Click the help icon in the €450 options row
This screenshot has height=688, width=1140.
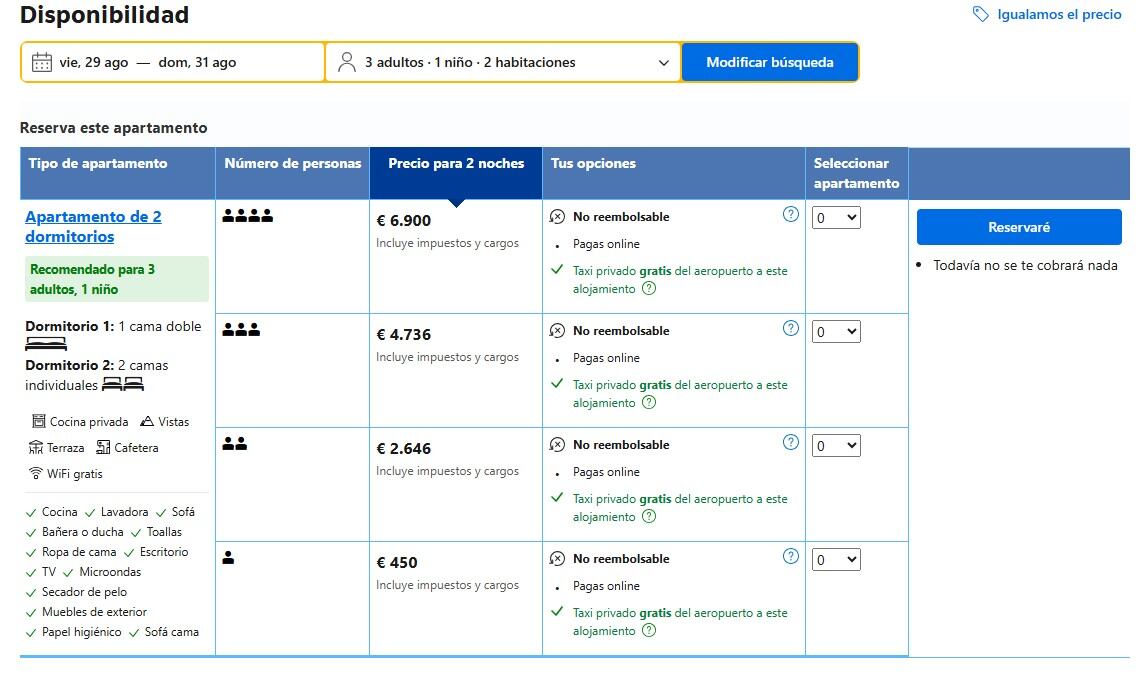(x=791, y=556)
